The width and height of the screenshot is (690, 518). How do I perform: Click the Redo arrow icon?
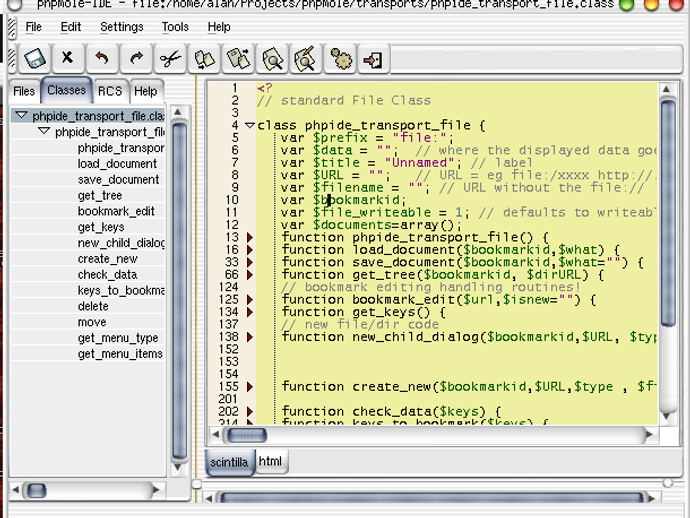136,59
